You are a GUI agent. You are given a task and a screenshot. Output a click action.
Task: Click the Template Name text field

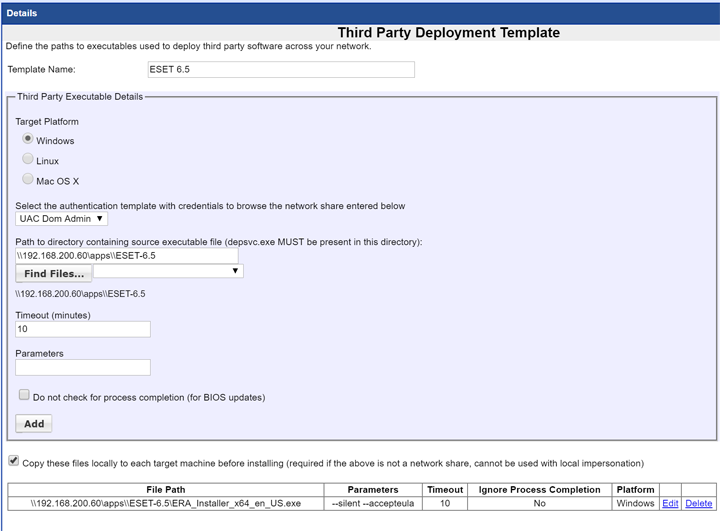point(280,70)
